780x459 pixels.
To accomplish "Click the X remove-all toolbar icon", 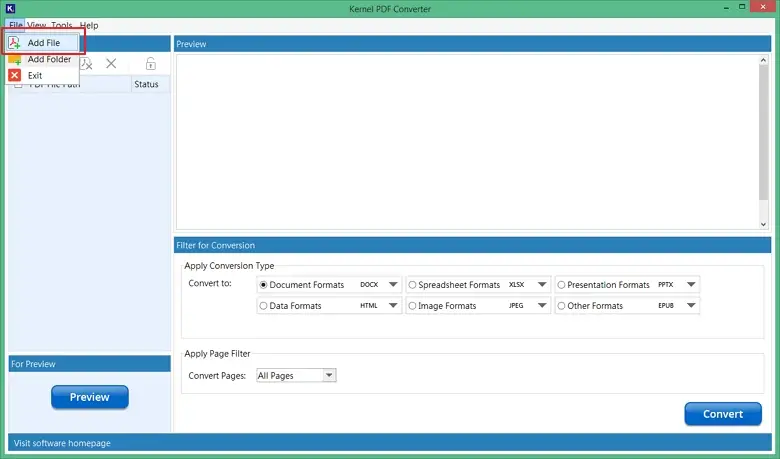I will (x=111, y=63).
